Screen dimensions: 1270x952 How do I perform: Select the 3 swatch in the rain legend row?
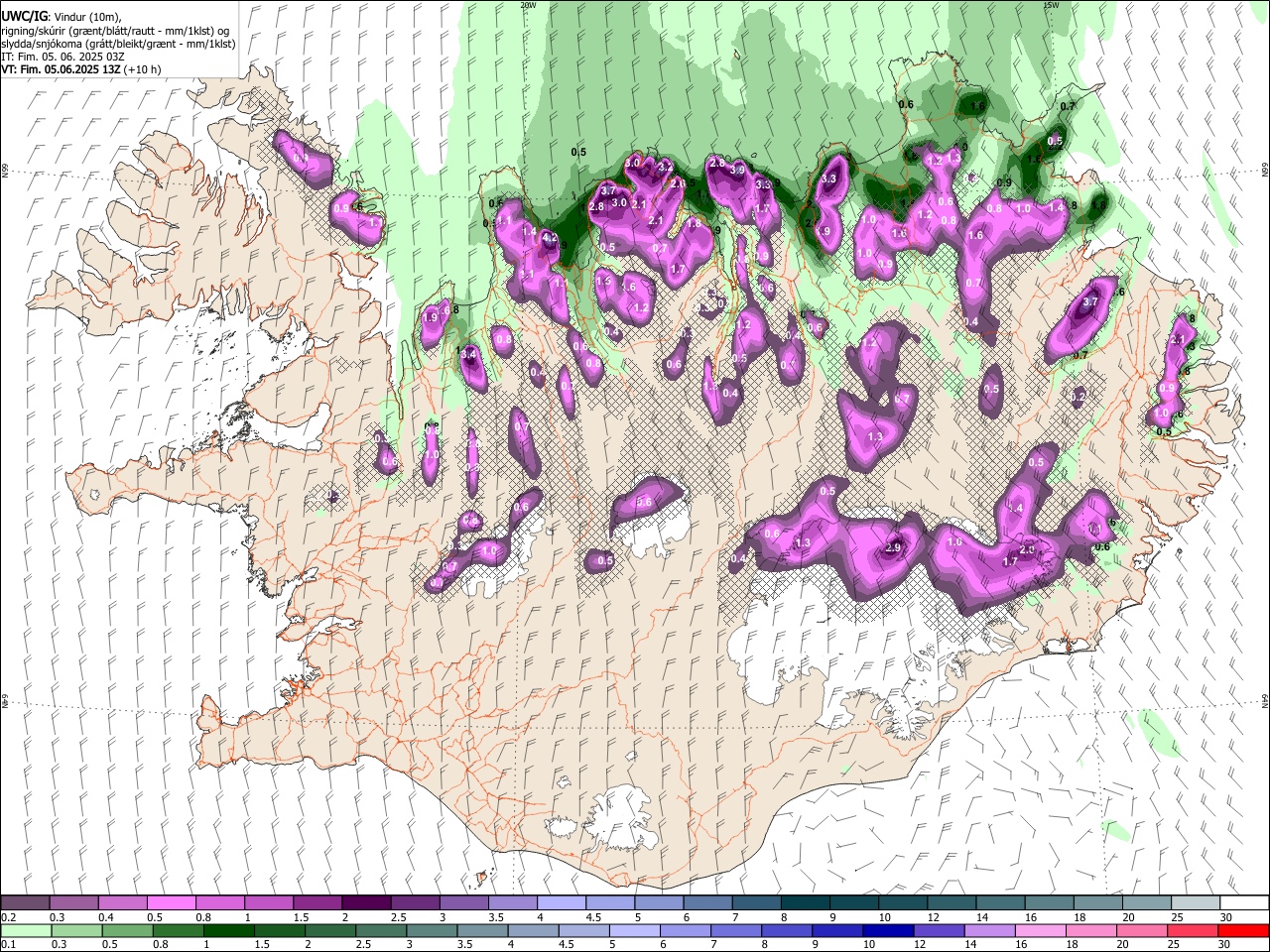(432, 931)
